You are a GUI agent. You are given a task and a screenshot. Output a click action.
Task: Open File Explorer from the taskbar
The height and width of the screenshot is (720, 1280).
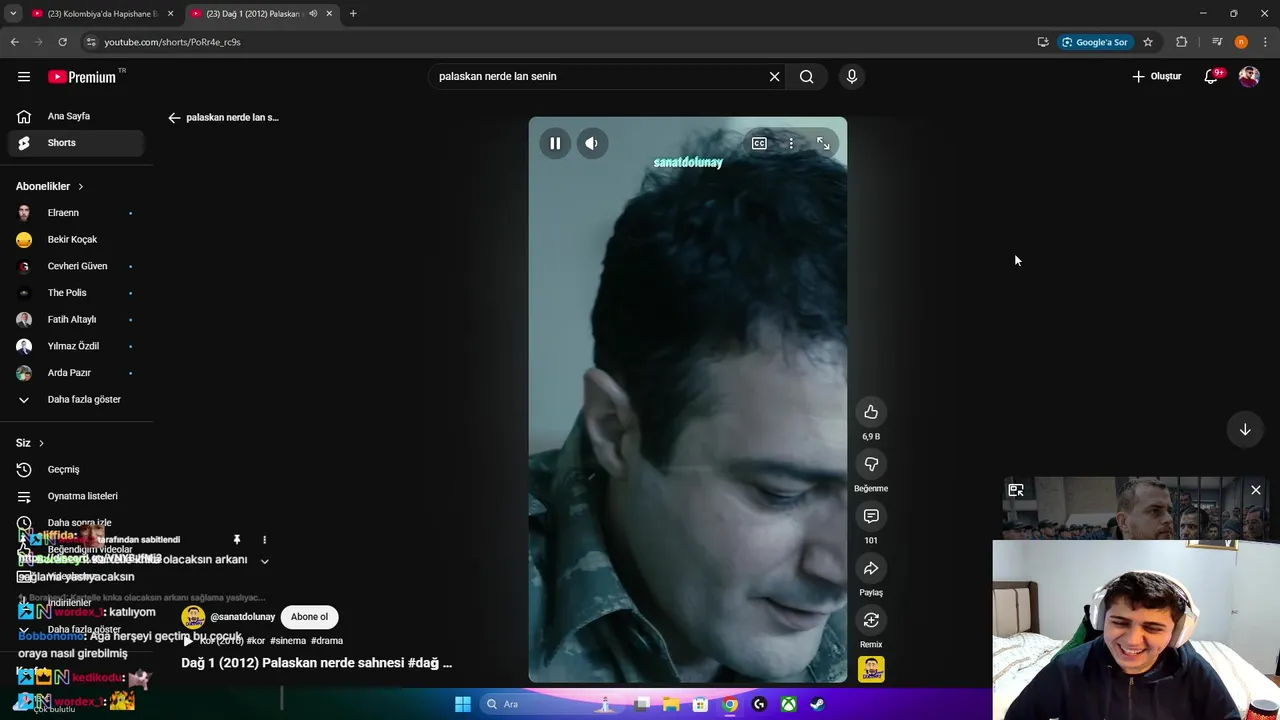pos(671,704)
